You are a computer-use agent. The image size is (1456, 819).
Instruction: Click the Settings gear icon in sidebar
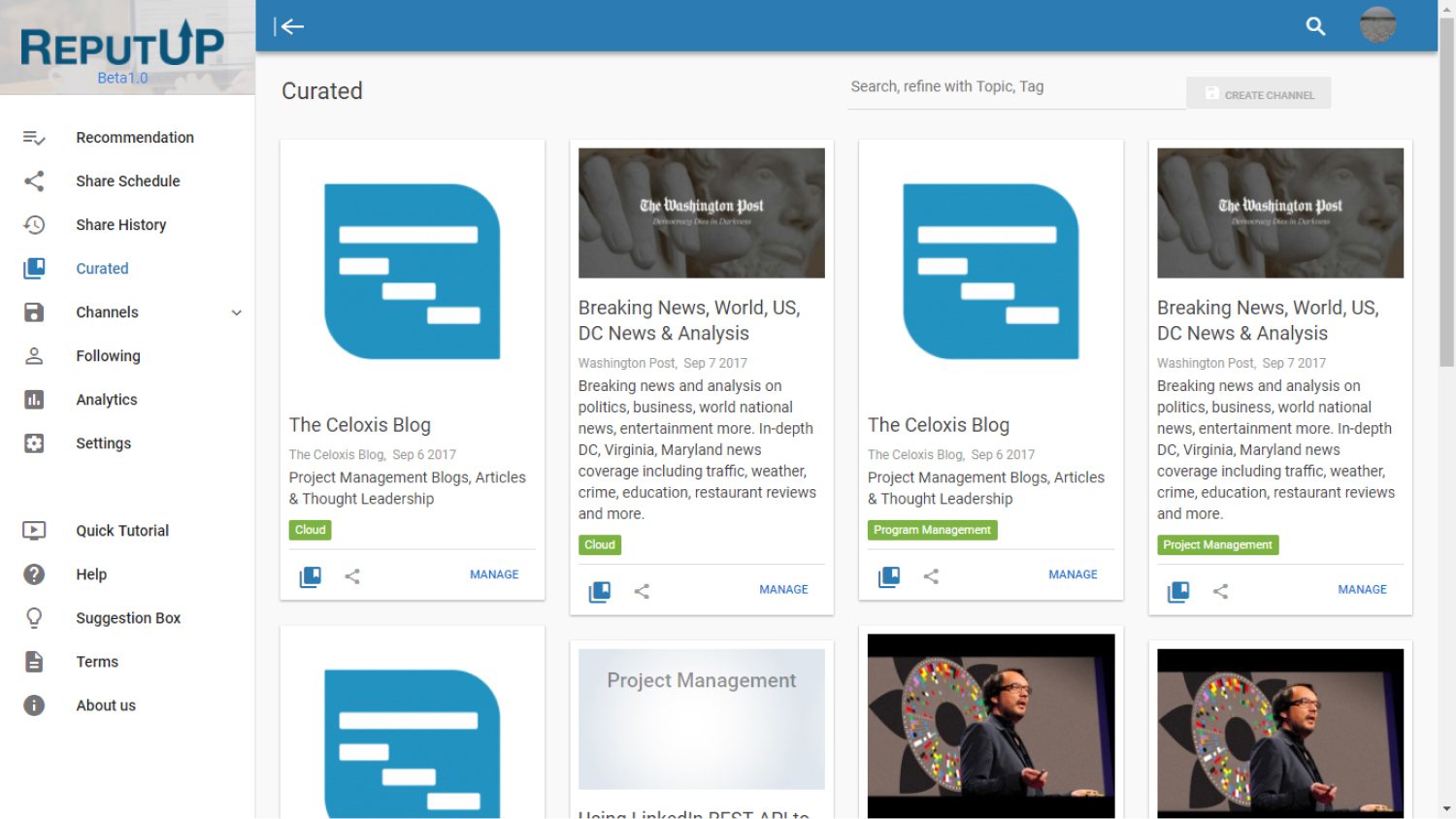click(x=34, y=443)
